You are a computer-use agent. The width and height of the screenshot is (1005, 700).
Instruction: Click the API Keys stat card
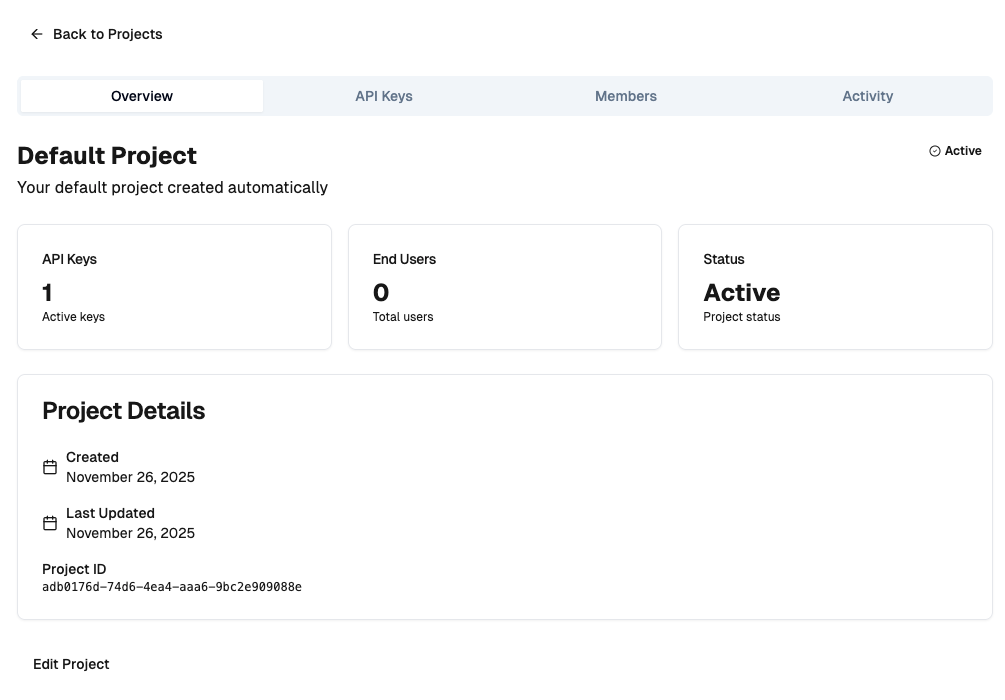(174, 286)
